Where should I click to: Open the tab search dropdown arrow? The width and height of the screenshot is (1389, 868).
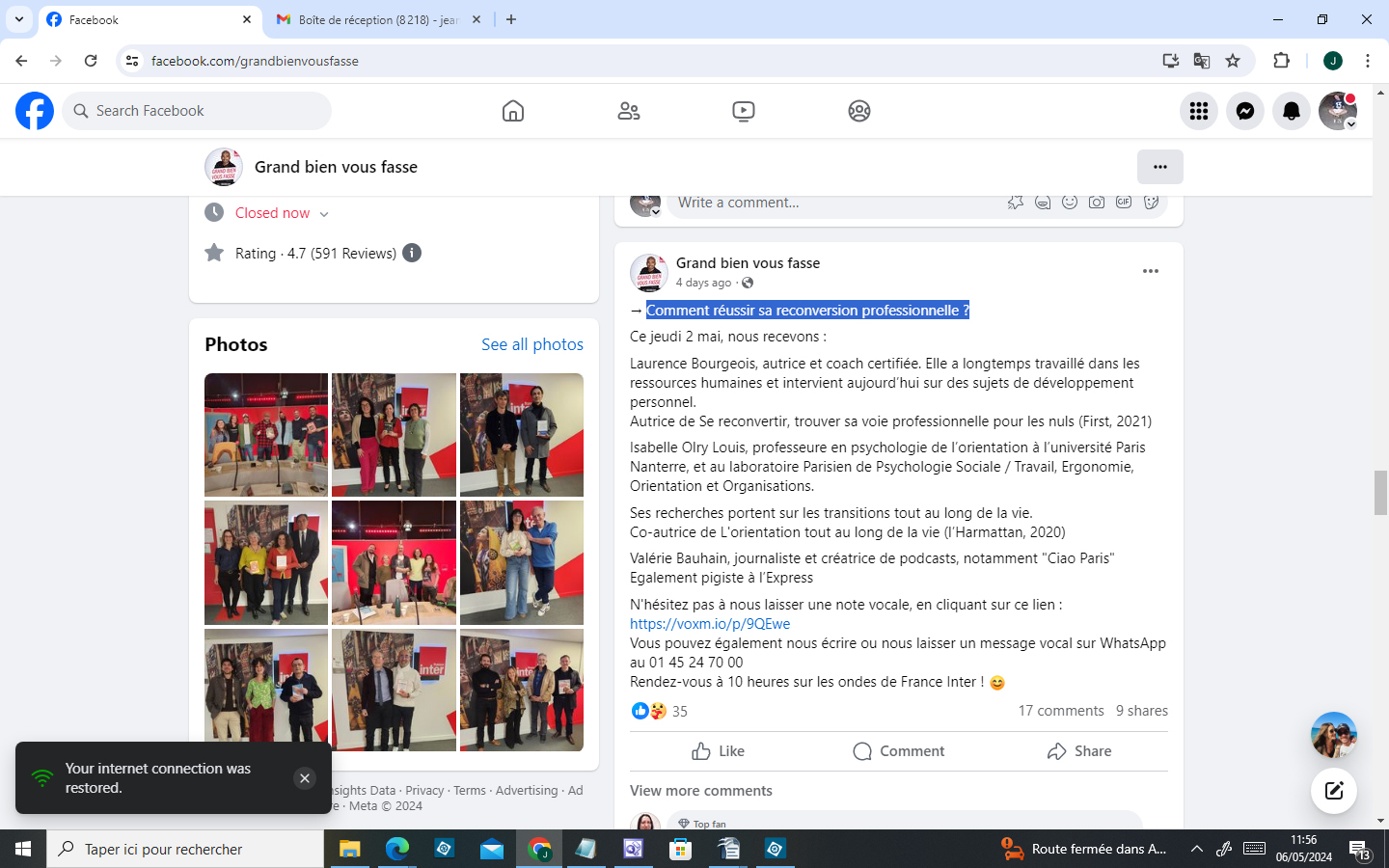19,19
